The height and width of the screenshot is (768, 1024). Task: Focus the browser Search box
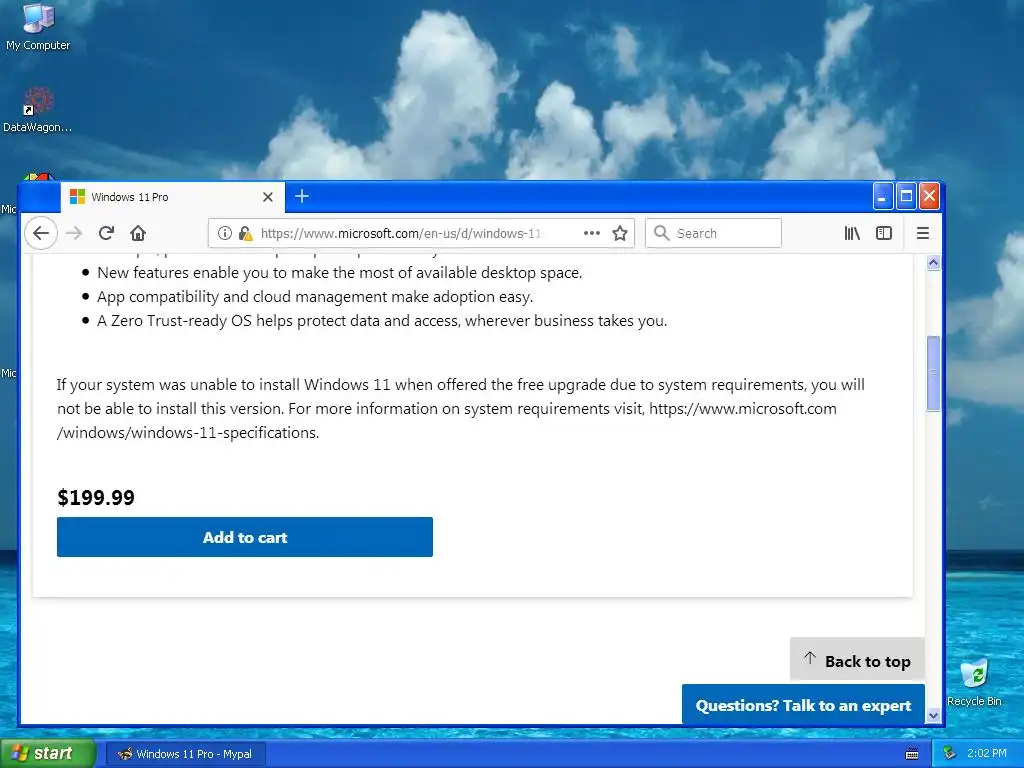tap(713, 233)
